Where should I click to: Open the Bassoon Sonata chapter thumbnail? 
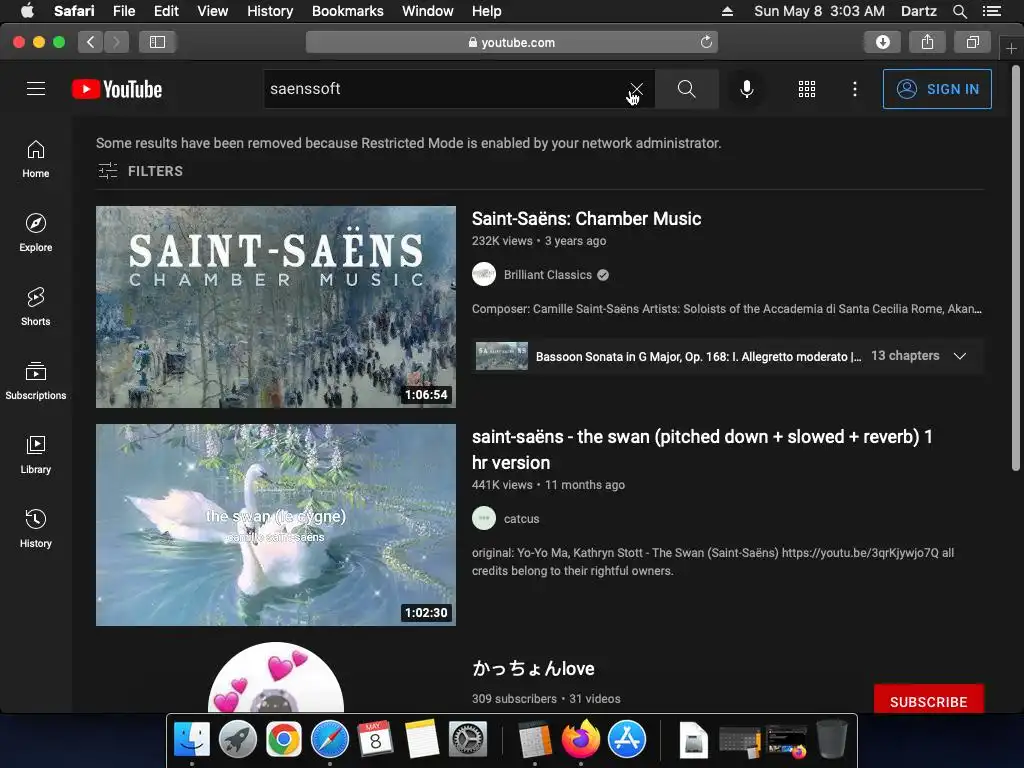pos(502,356)
